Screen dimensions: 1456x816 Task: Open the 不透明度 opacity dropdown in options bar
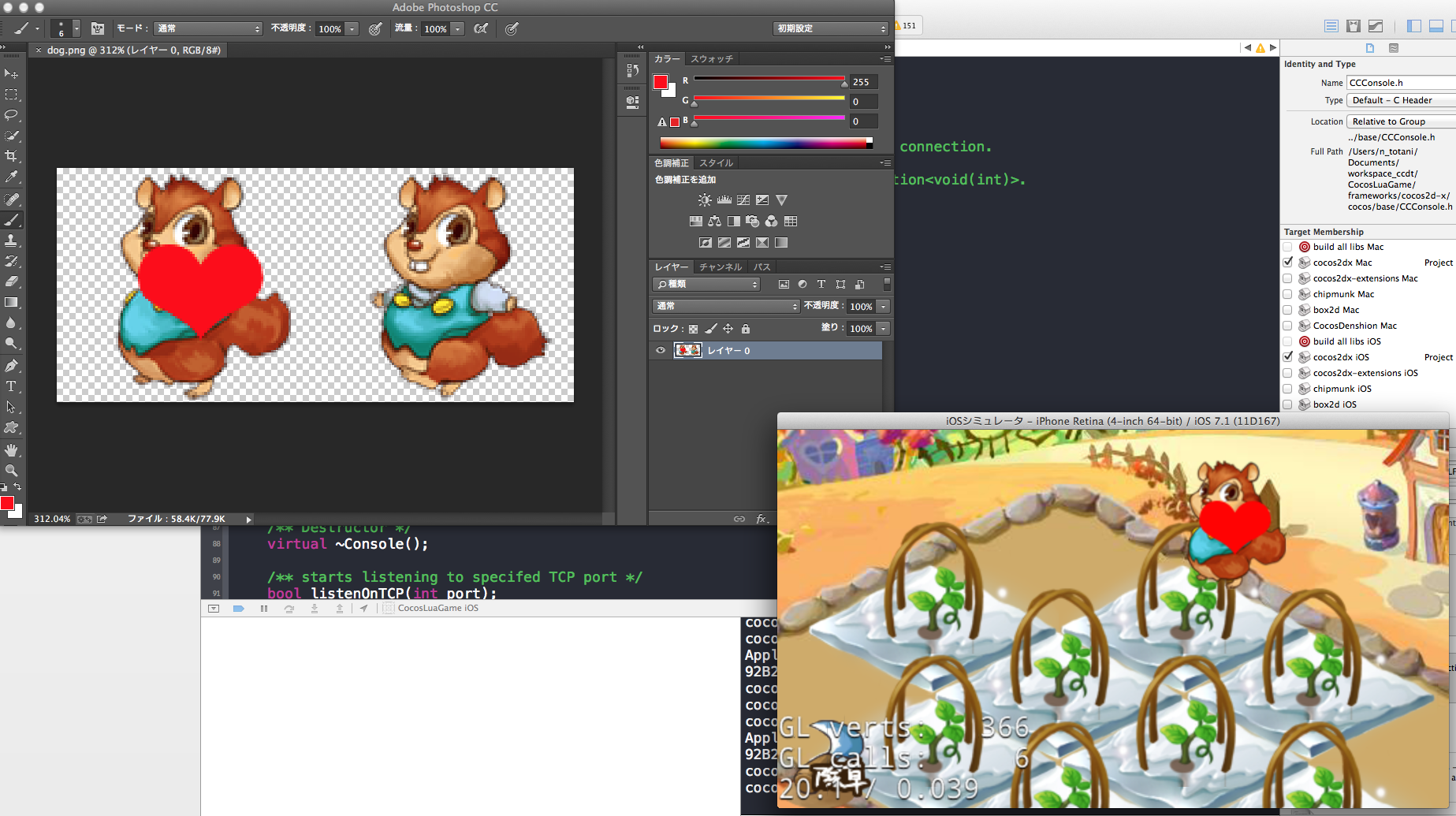[352, 29]
